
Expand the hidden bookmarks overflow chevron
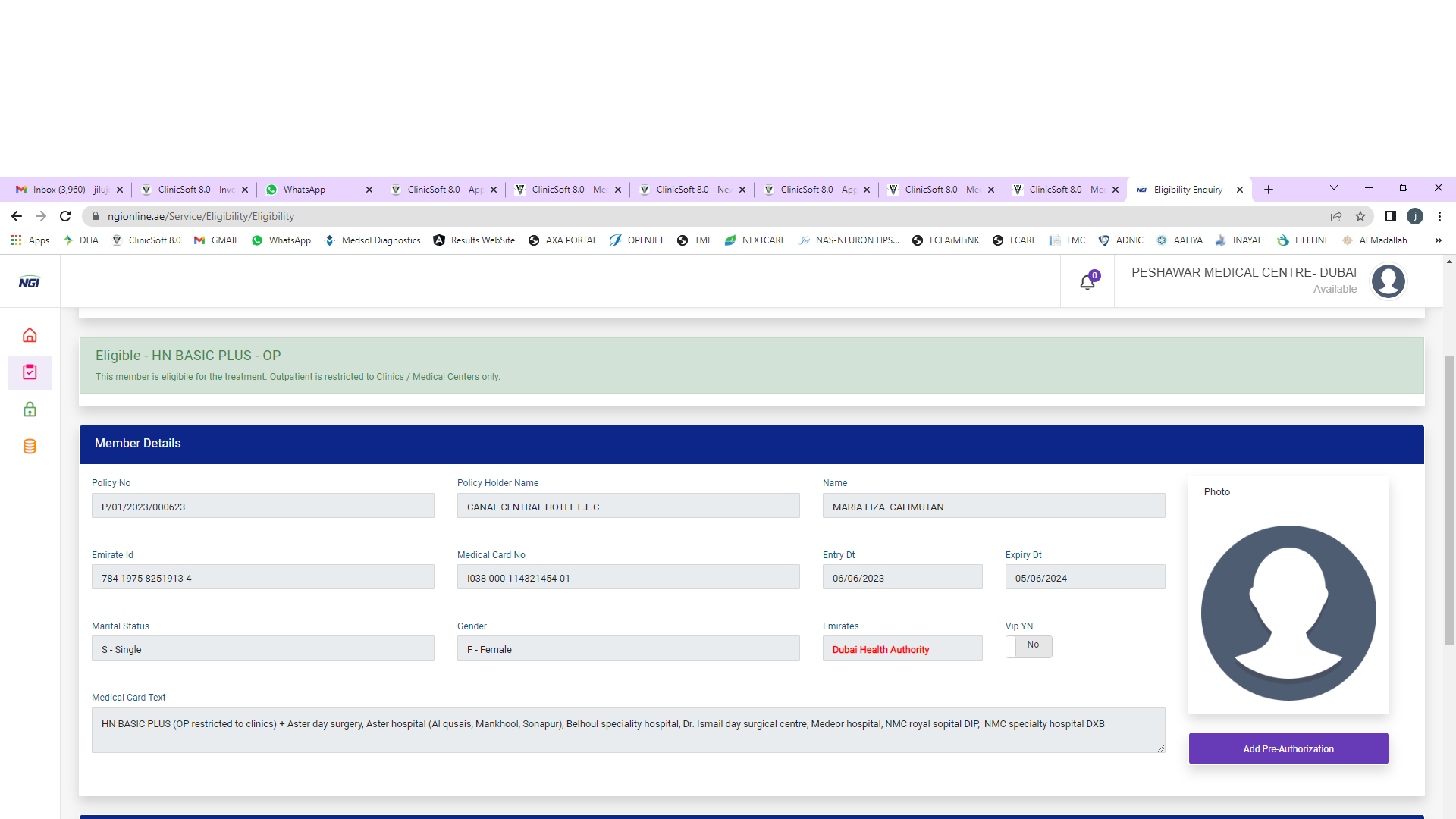[1438, 240]
